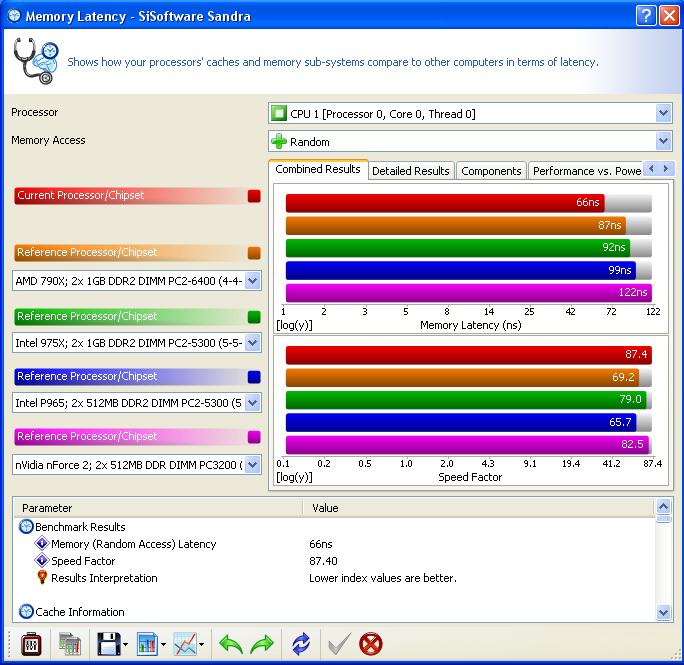684x665 pixels.
Task: Switch to Combined Results tab
Action: click(318, 169)
